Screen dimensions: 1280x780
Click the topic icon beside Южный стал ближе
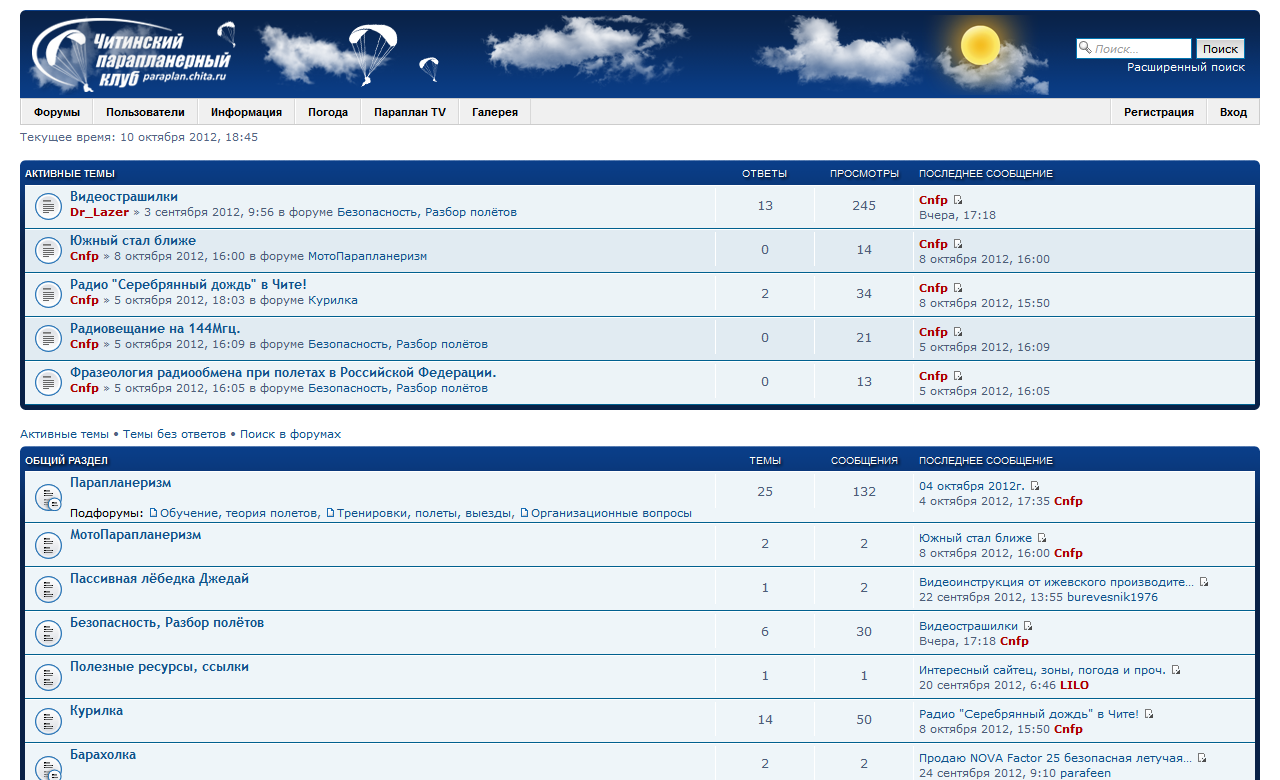(x=49, y=250)
